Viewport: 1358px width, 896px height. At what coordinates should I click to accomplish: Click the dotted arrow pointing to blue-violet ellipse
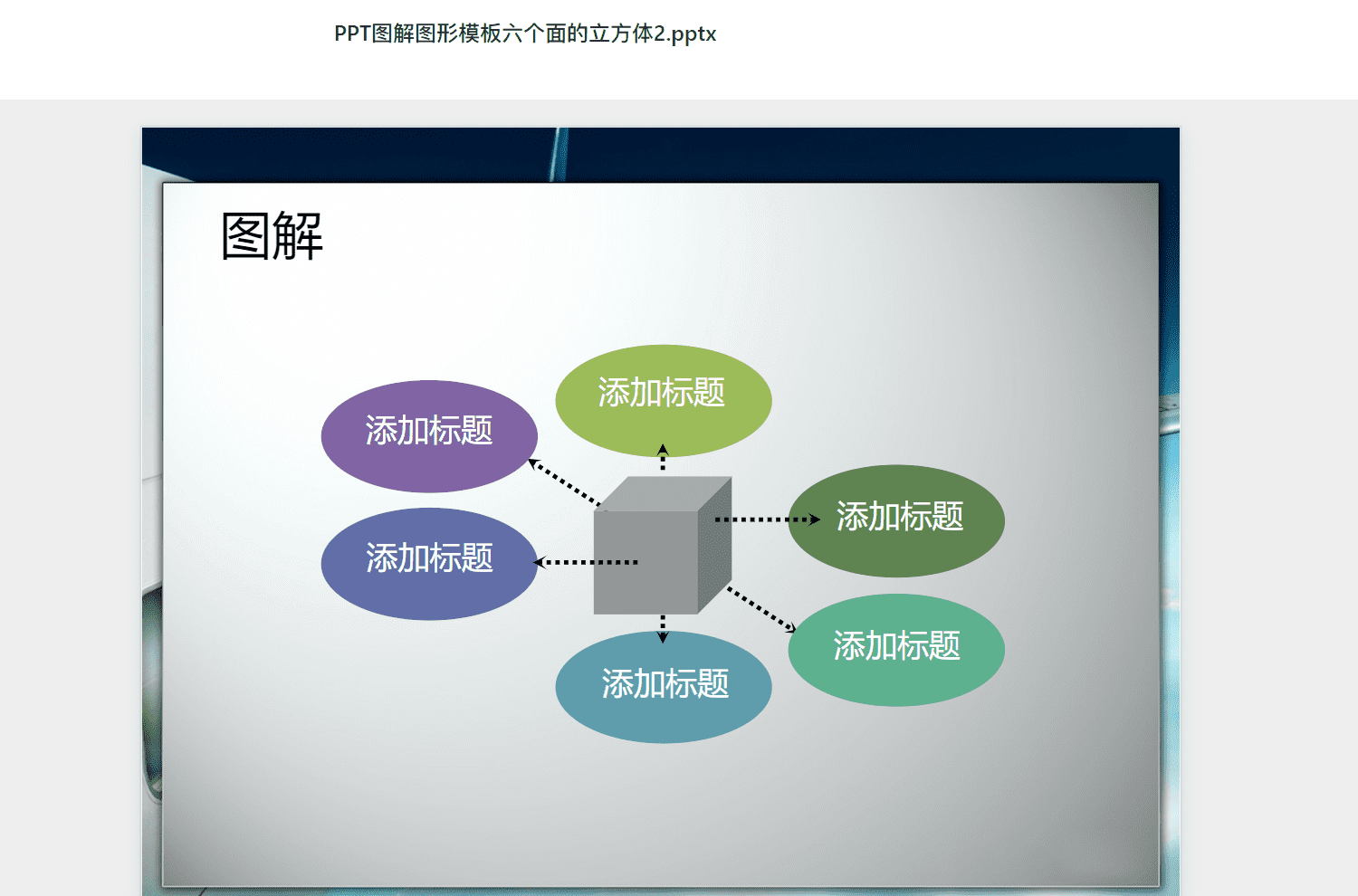coord(586,562)
